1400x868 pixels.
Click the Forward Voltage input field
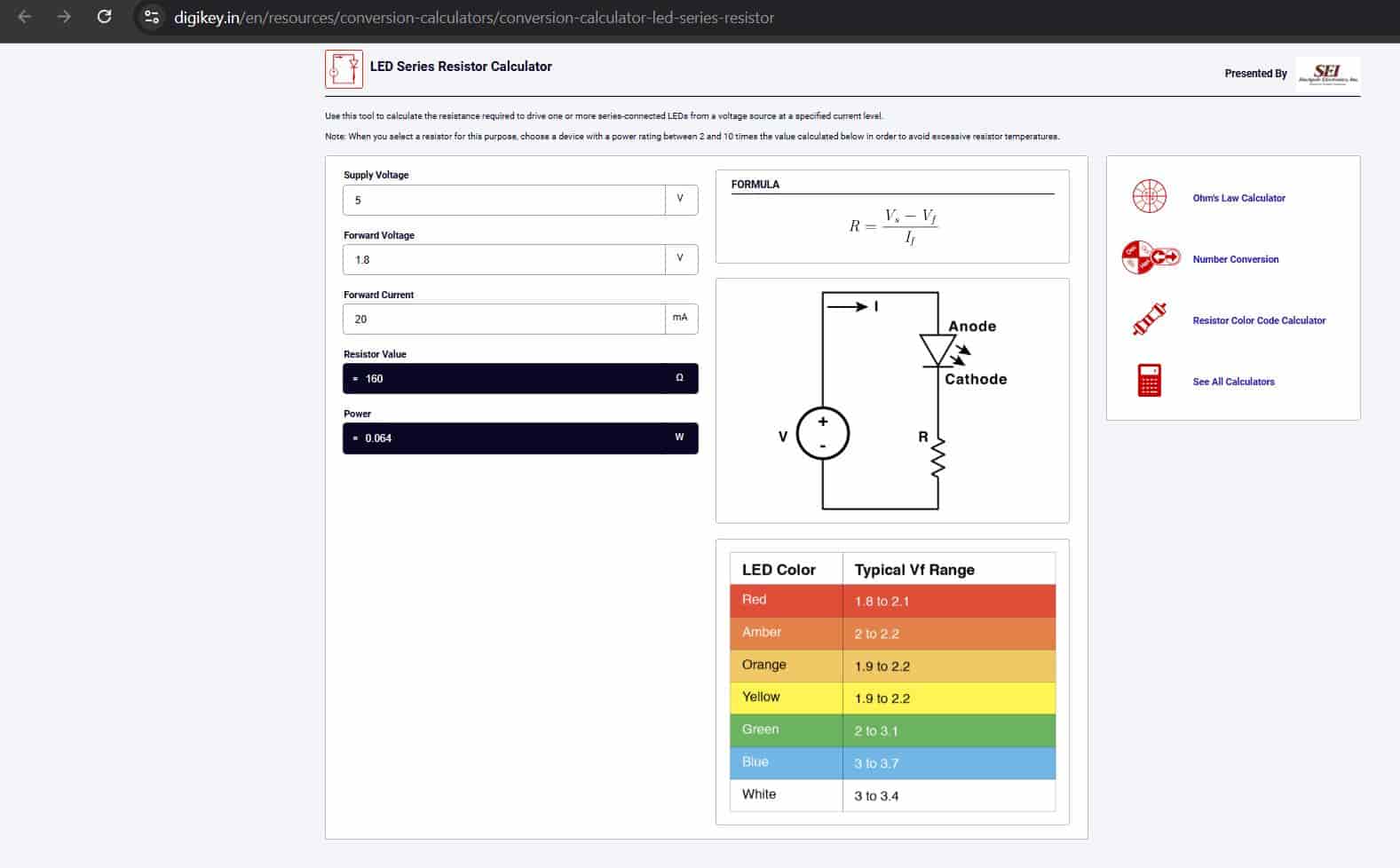pyautogui.click(x=504, y=259)
